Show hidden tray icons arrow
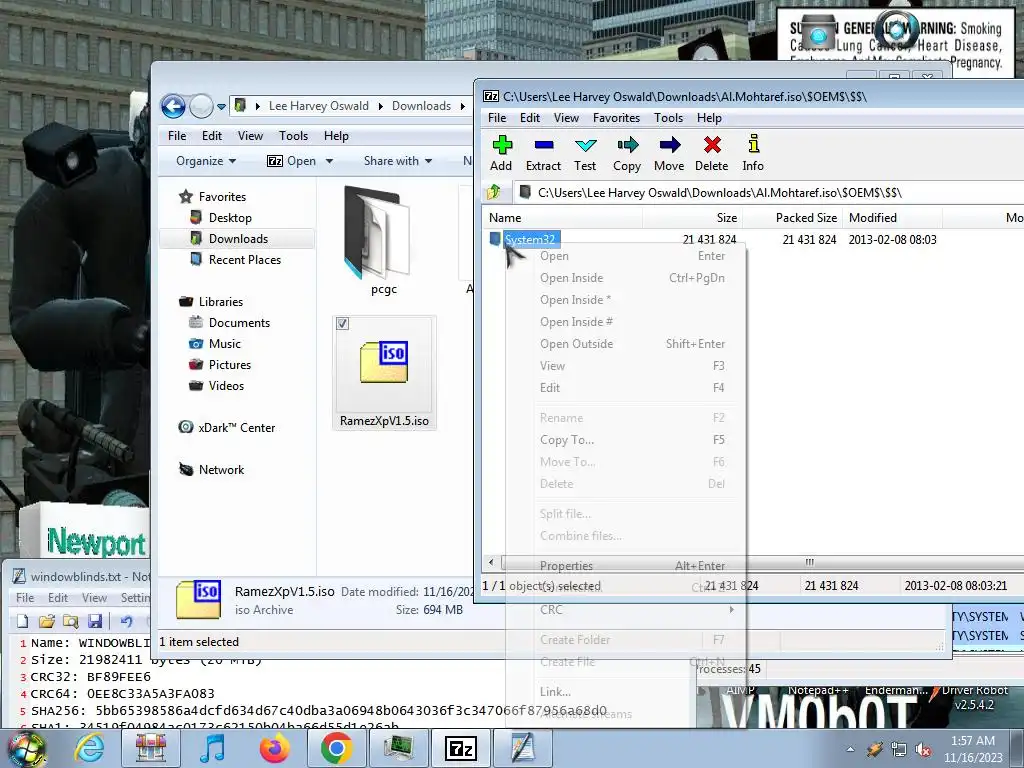This screenshot has width=1024, height=768. pyautogui.click(x=850, y=750)
